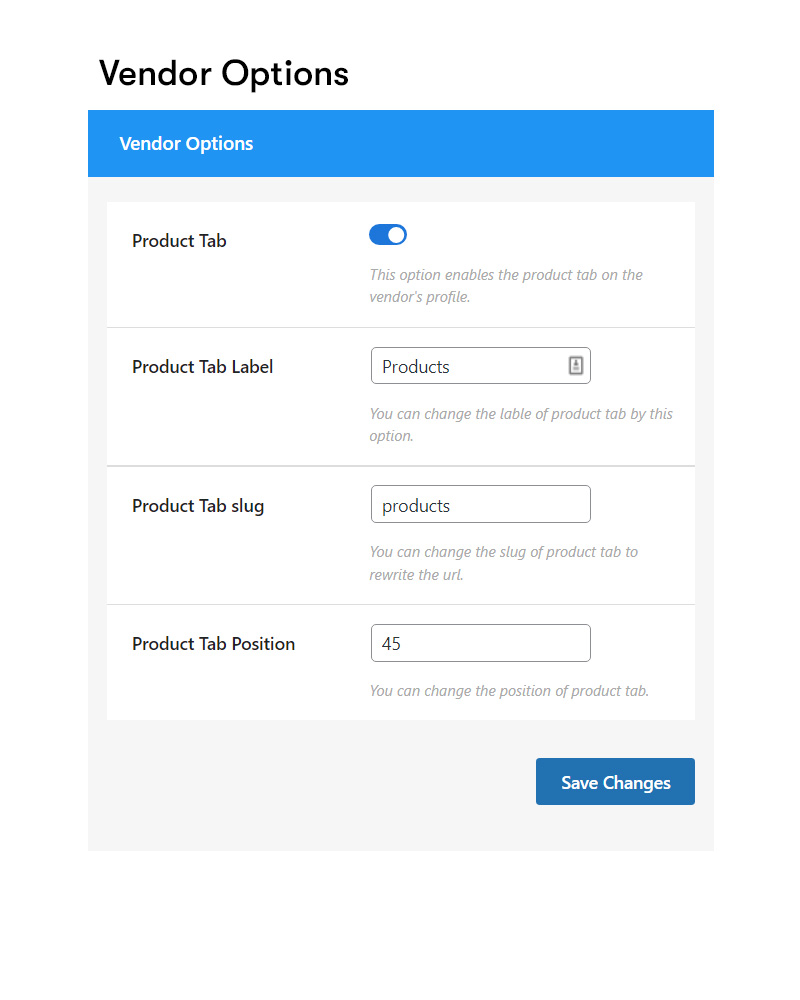Click the 'Product Tab slug' setting label

point(198,506)
